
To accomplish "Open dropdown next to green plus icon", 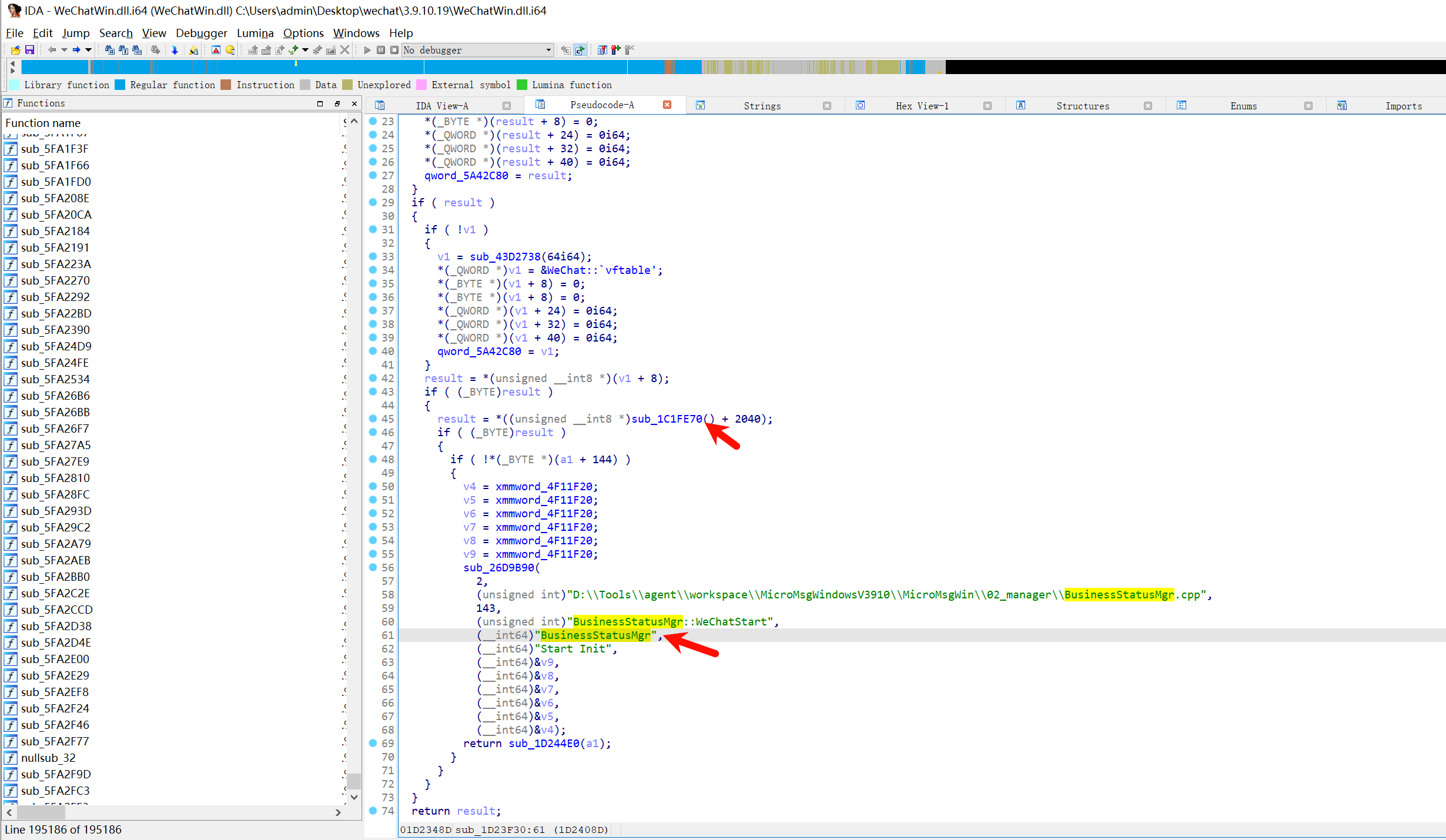I will click(x=305, y=50).
